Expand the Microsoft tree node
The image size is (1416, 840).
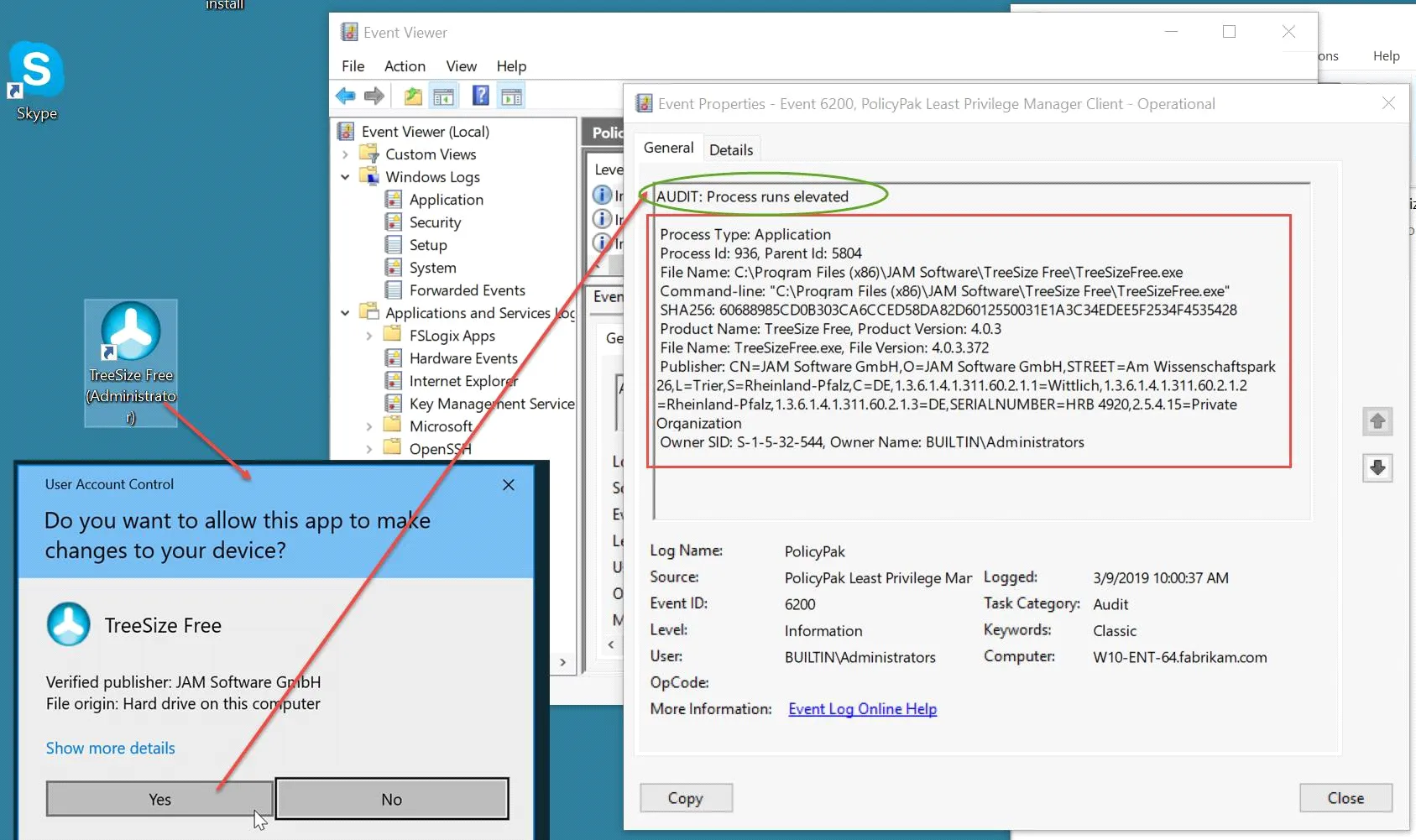pos(369,425)
